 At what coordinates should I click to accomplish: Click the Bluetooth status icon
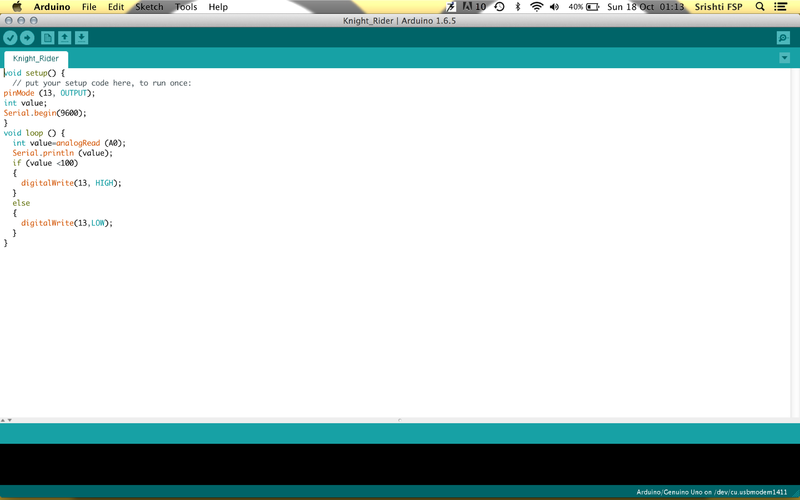(518, 7)
